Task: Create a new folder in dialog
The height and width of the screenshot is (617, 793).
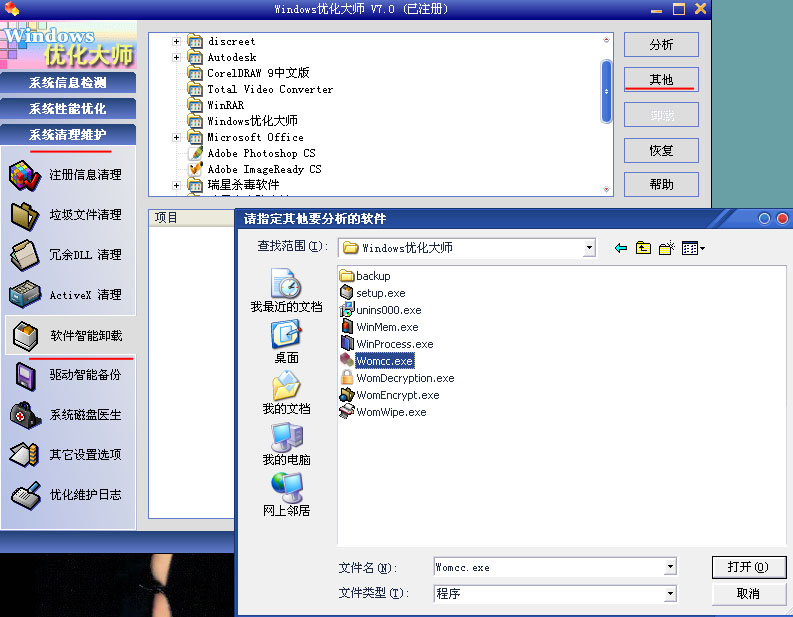Action: point(667,248)
